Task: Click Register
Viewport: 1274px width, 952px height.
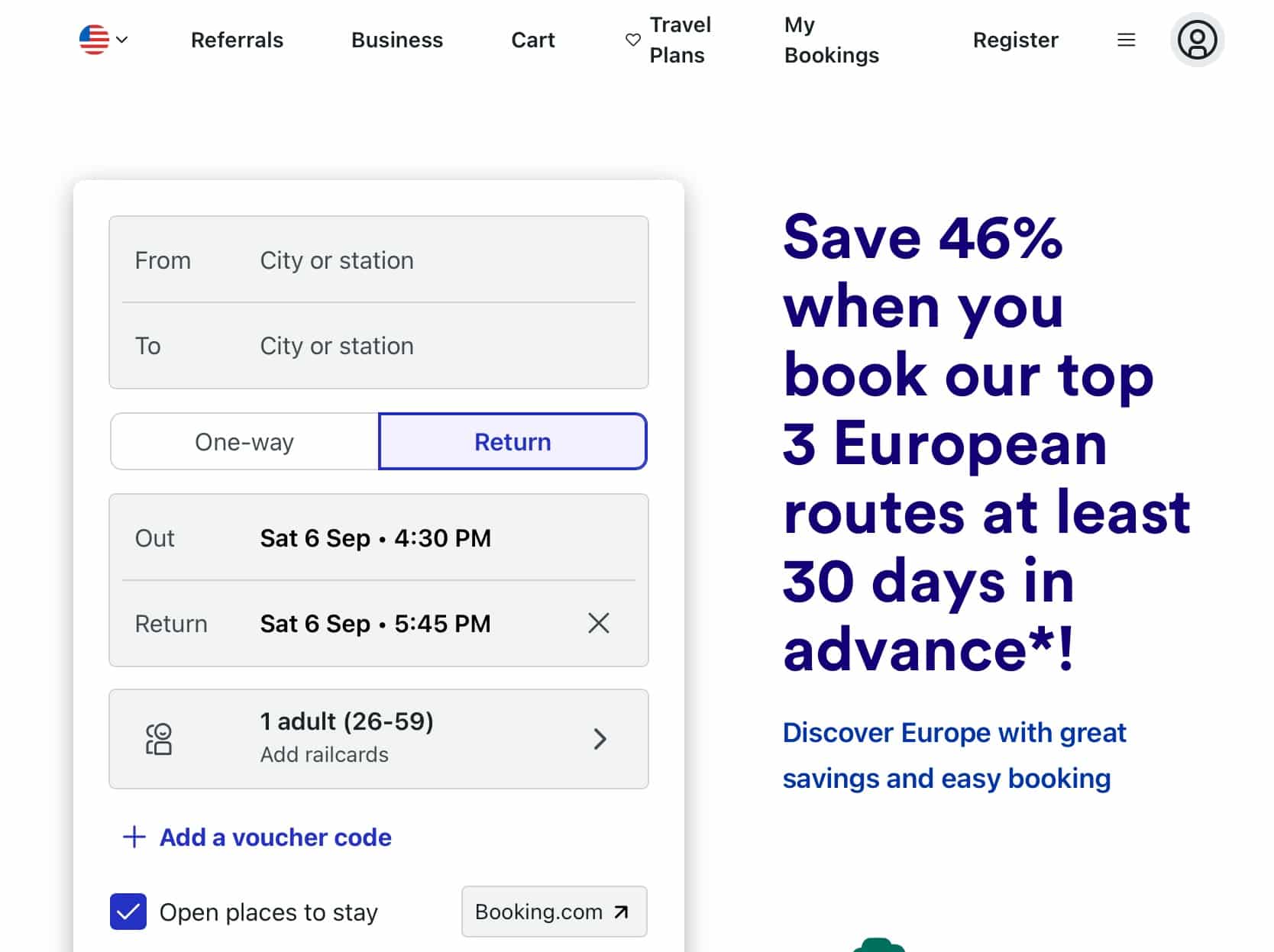Action: [1015, 40]
